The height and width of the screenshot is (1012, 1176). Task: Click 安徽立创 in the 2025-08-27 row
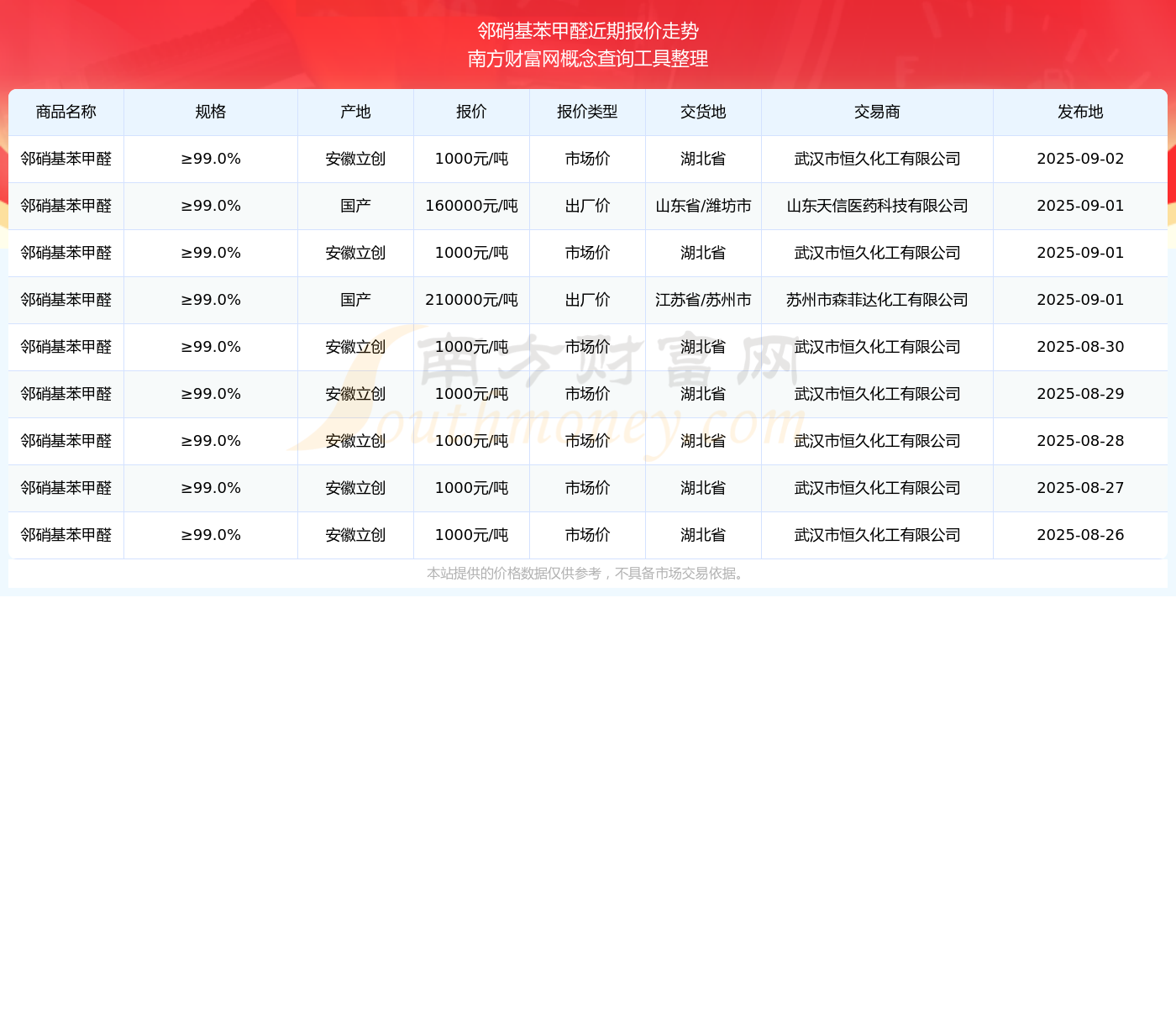(355, 488)
